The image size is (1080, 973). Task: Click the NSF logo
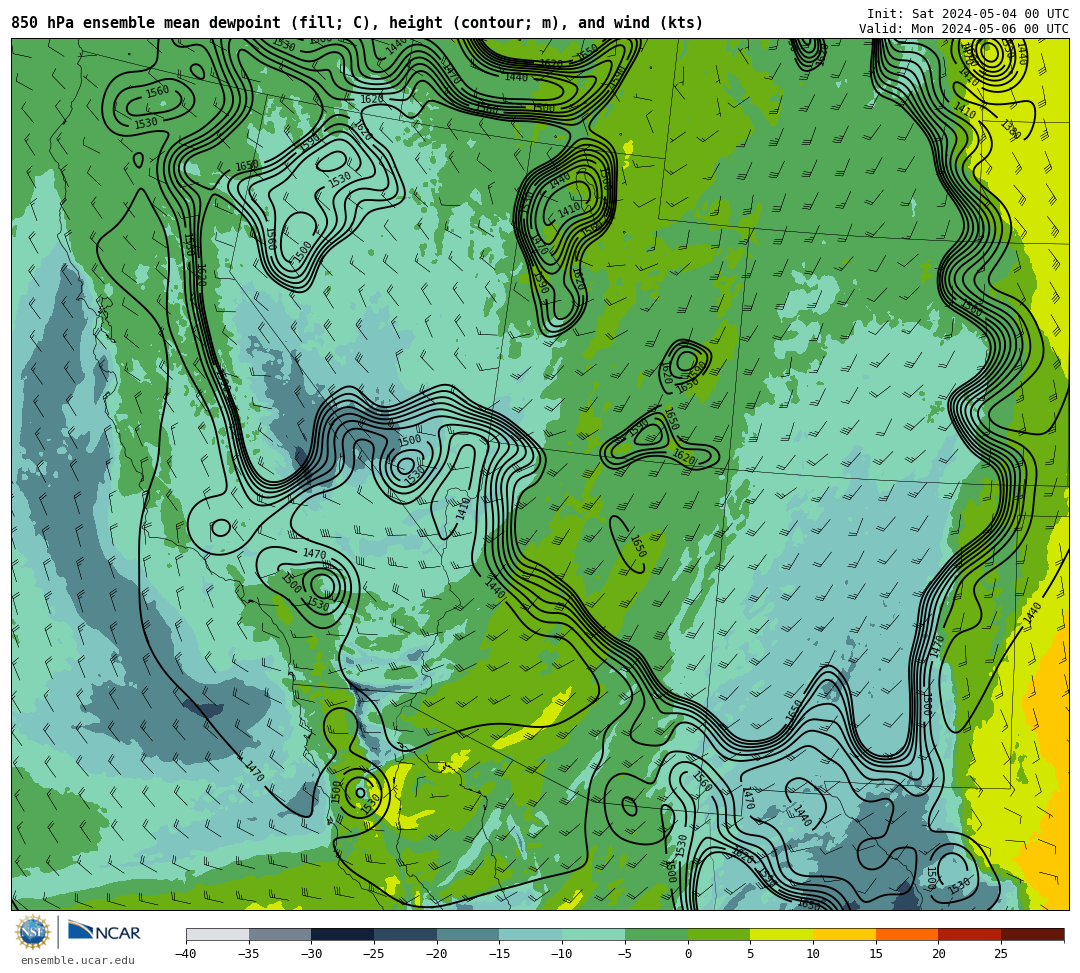(32, 933)
